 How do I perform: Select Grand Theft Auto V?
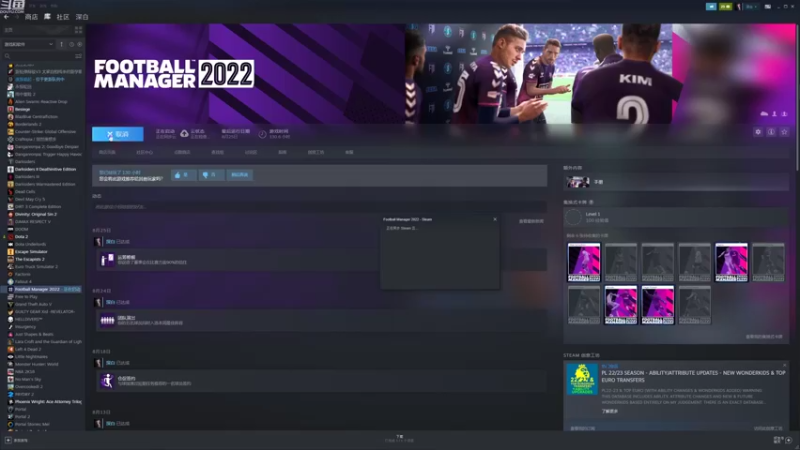34,304
